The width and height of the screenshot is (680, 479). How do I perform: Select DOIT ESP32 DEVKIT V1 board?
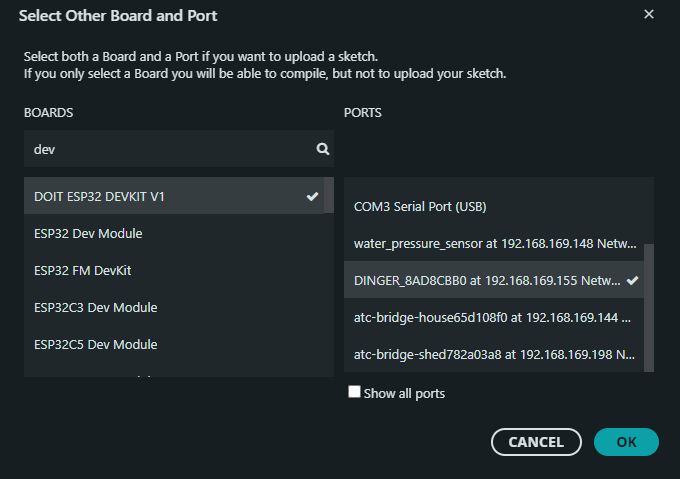[100, 196]
